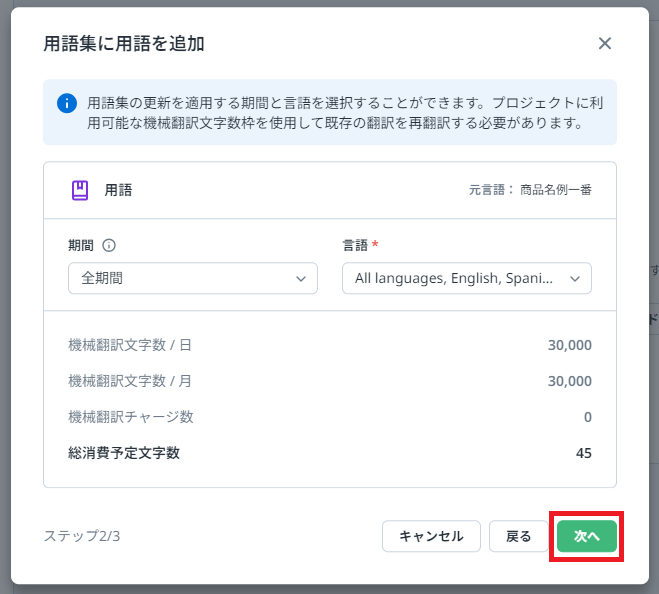Screen dimensions: 659x594
Task: Click the 機械翻訳チャージ数 label
Action: [x=131, y=417]
